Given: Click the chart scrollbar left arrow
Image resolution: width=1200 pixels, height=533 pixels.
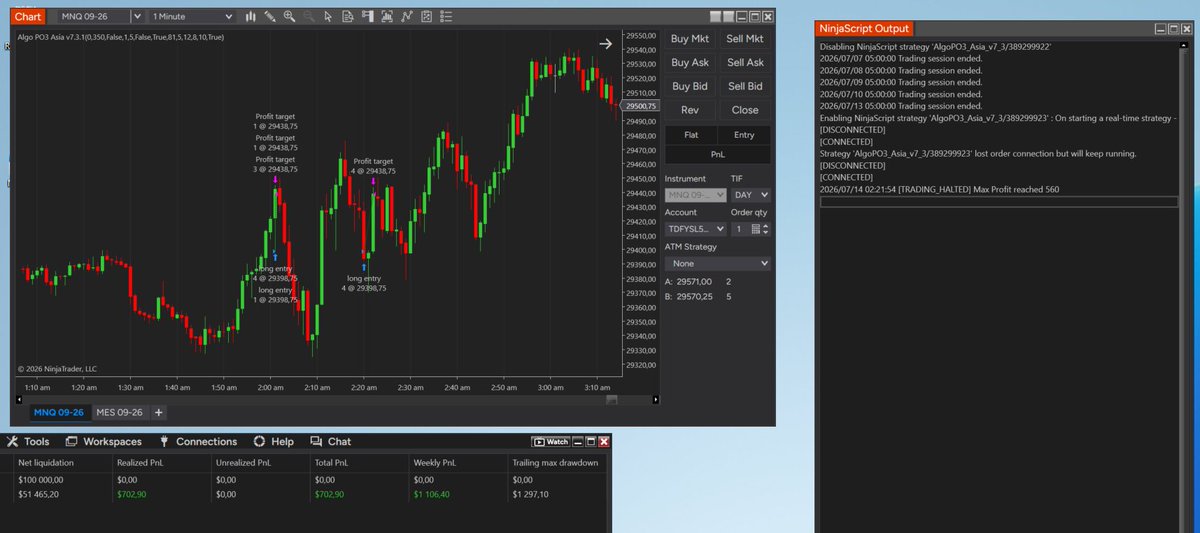Looking at the screenshot, I should pos(19,400).
